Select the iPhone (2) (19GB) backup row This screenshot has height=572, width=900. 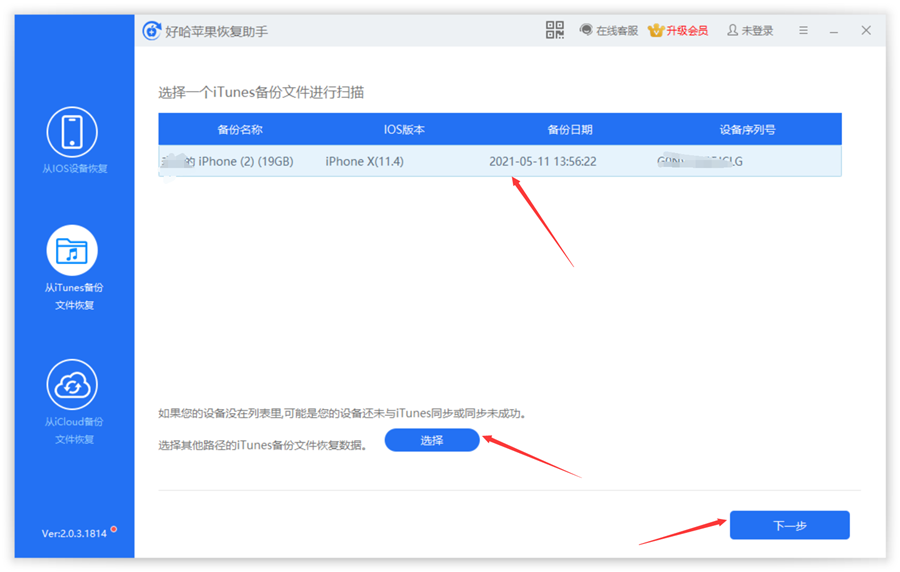pyautogui.click(x=500, y=161)
